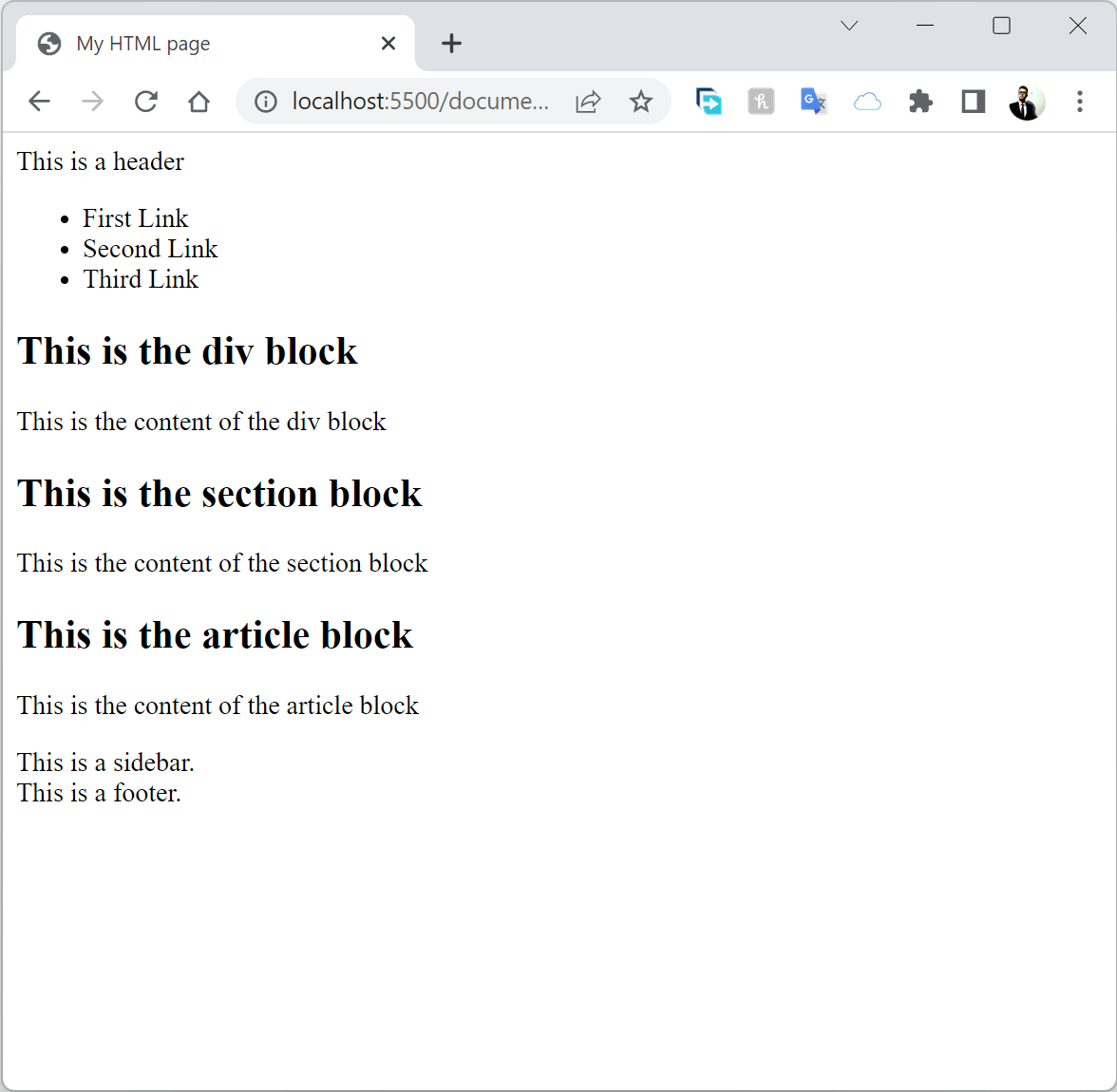1117x1092 pixels.
Task: Bookmark this page using the star
Action: click(x=641, y=101)
